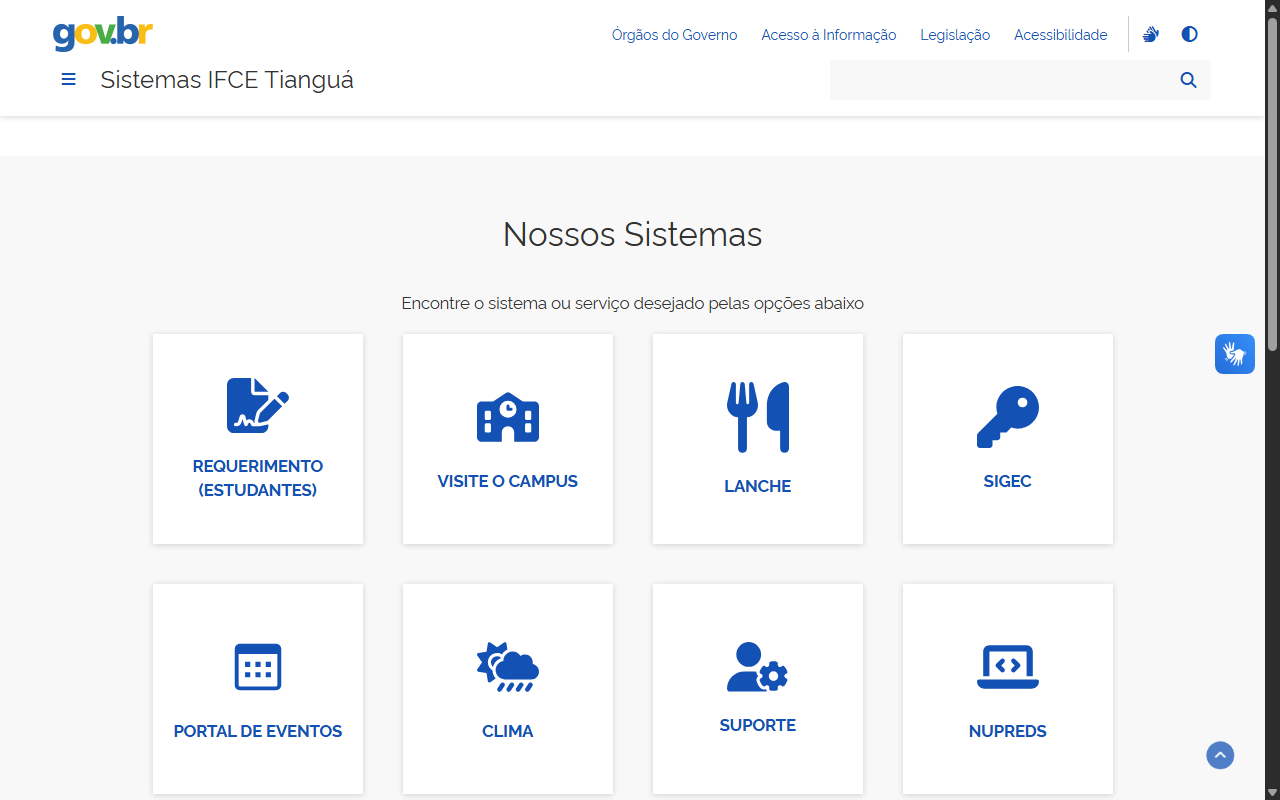Click the Sistemas IFCE Tianguá title

click(227, 80)
